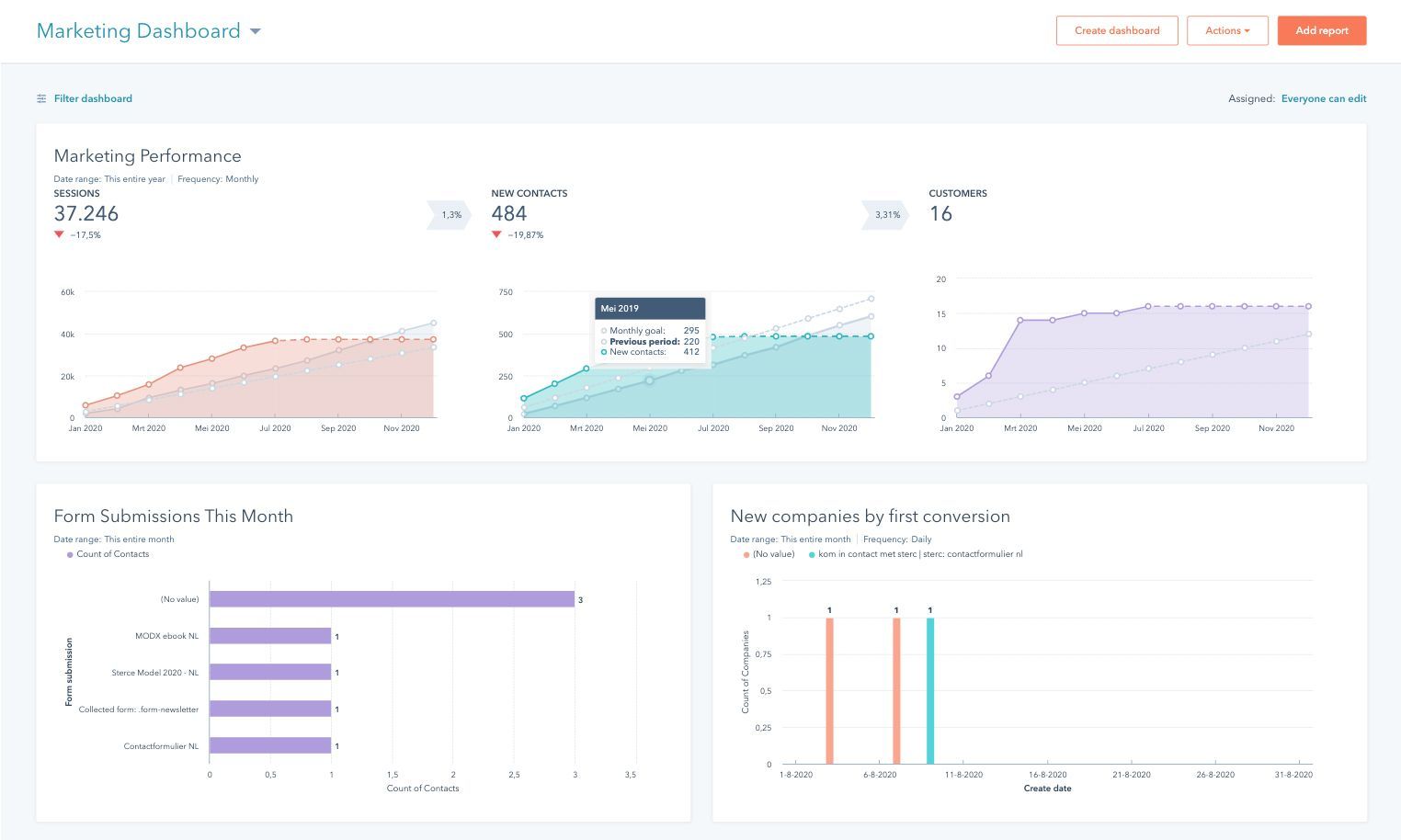This screenshot has height=840, width=1401.
Task: Click the Previous period circle icon in tooltip
Action: click(603, 341)
